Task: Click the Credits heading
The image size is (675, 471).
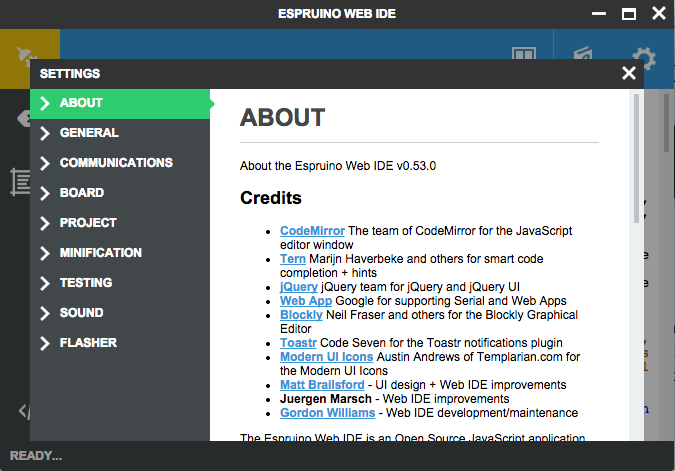Action: point(271,198)
